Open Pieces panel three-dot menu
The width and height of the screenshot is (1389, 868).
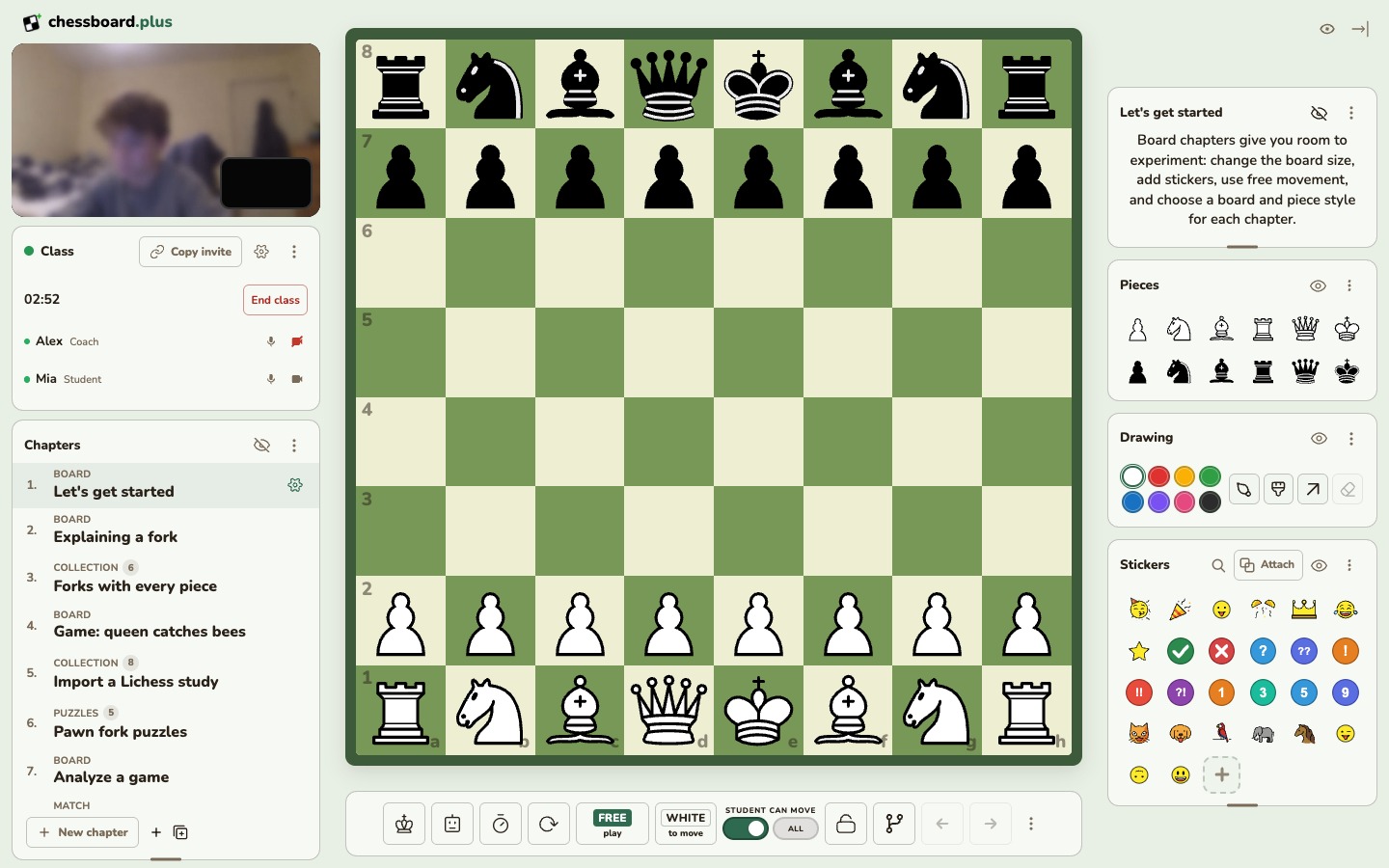click(x=1349, y=285)
